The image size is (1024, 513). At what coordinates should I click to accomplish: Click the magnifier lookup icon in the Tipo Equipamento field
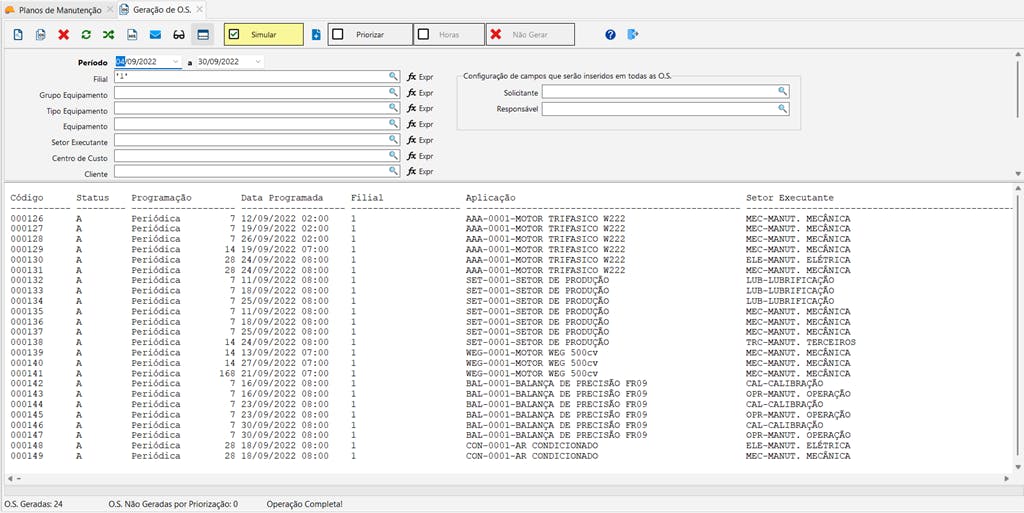(x=393, y=108)
